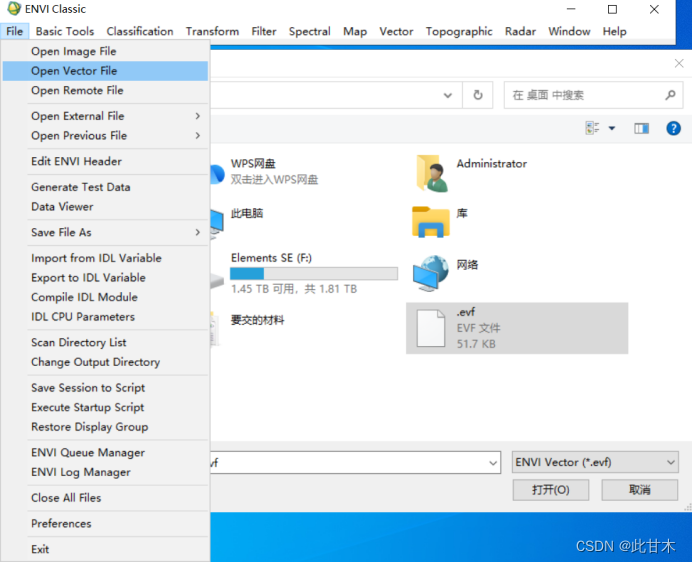Select the .evf file icon
The image size is (692, 563).
(x=431, y=328)
